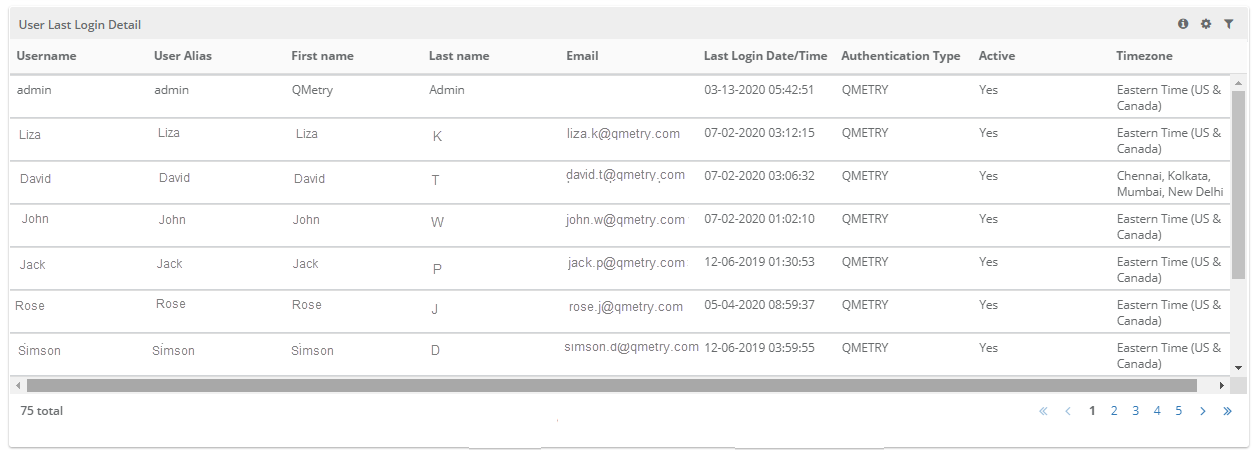Screen dimensions: 1254x450
Task: Click email simson.d@qmetry.com
Action: [x=632, y=347]
